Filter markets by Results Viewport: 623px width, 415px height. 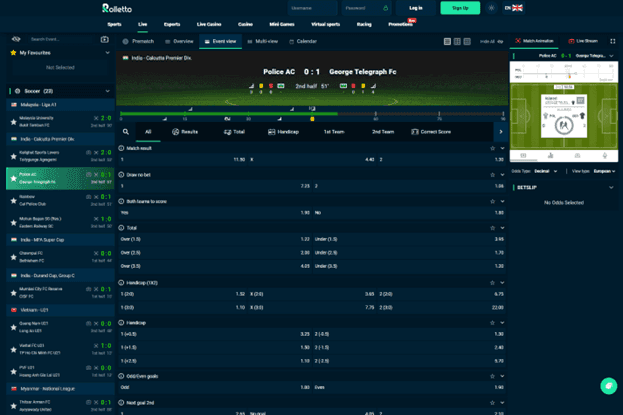coord(185,132)
